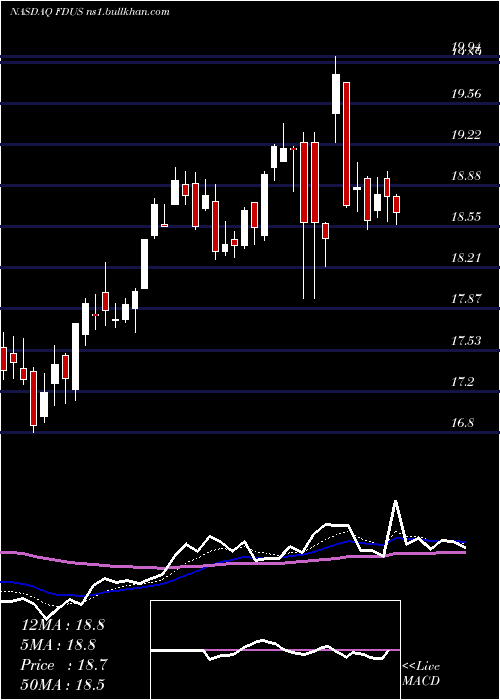This screenshot has height=700, width=500.
Task: Click the 17.53 price axis label
Action: click(466, 341)
